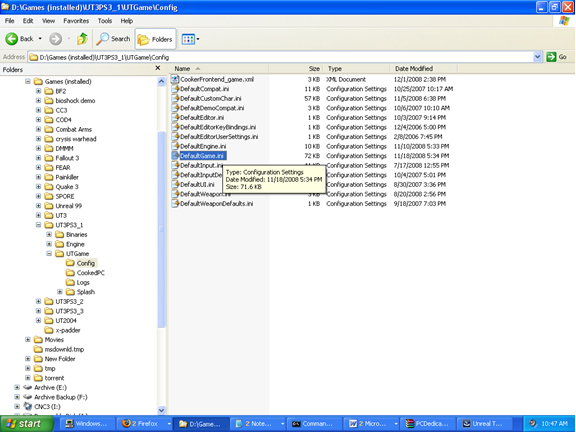Select the DefaultWeaponDefaults.ini file icon
576x433 pixels.
pos(175,203)
